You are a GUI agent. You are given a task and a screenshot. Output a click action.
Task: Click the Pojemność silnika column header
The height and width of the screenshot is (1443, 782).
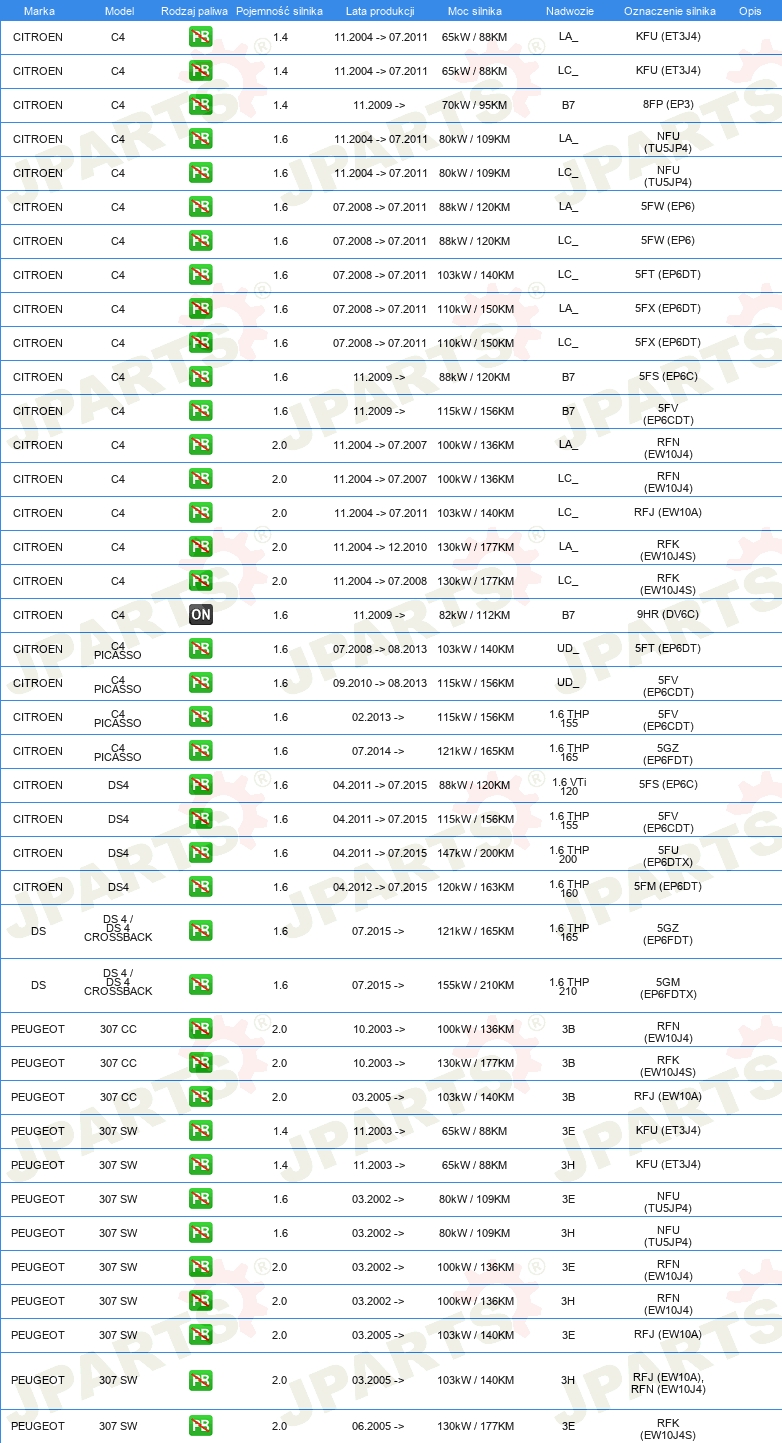280,11
